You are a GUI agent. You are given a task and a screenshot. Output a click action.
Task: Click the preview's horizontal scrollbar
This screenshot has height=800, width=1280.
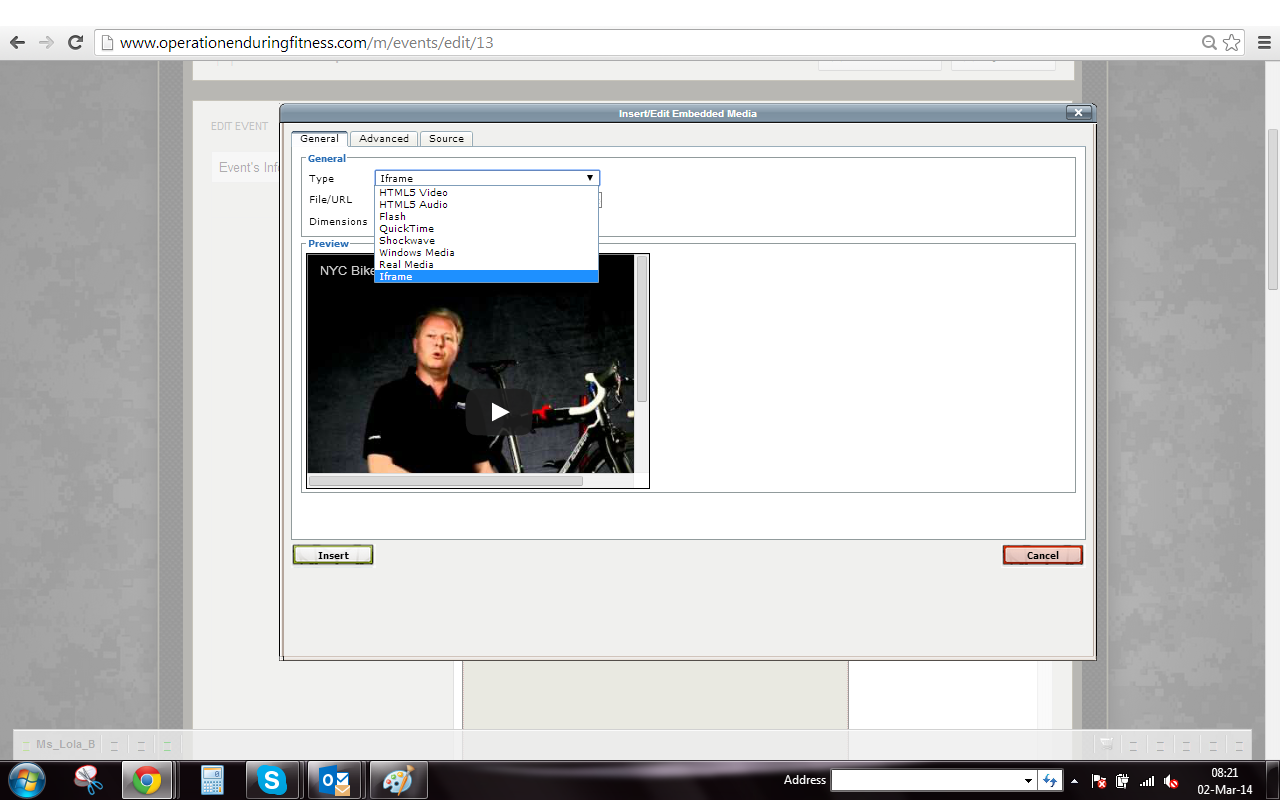click(x=445, y=481)
